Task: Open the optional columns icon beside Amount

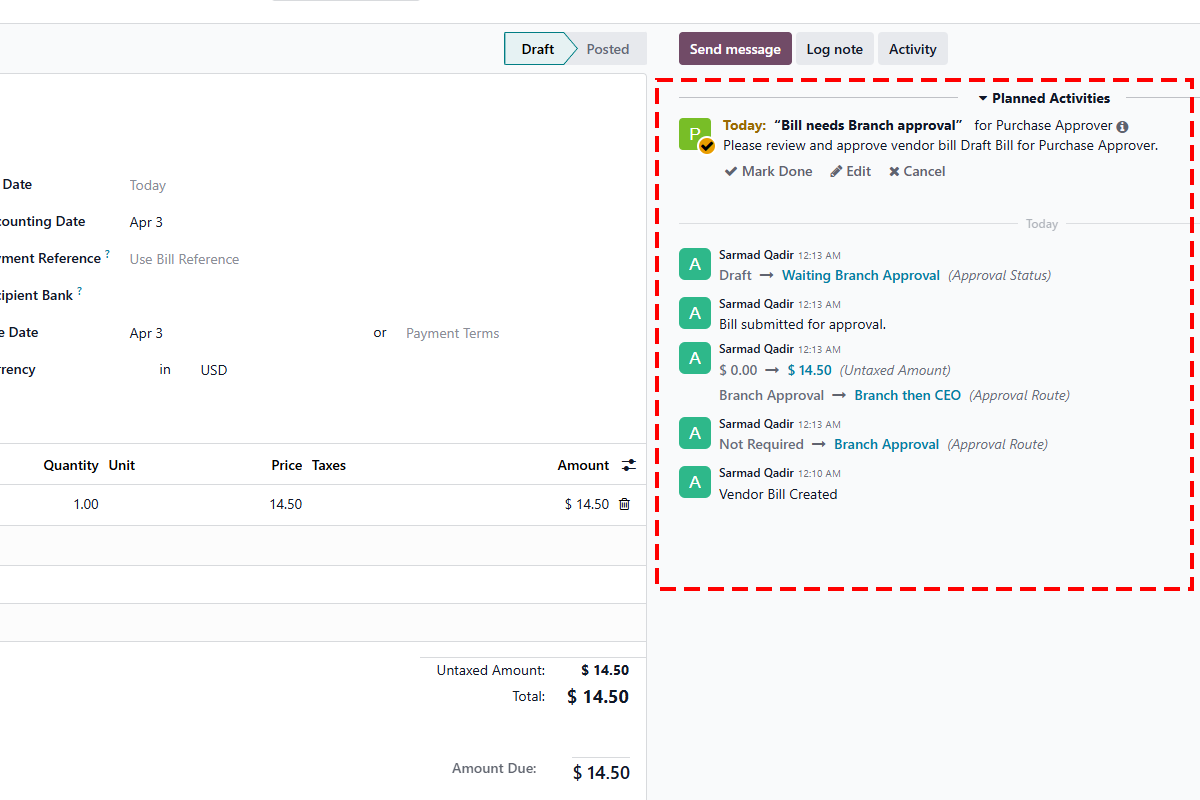Action: pyautogui.click(x=627, y=464)
